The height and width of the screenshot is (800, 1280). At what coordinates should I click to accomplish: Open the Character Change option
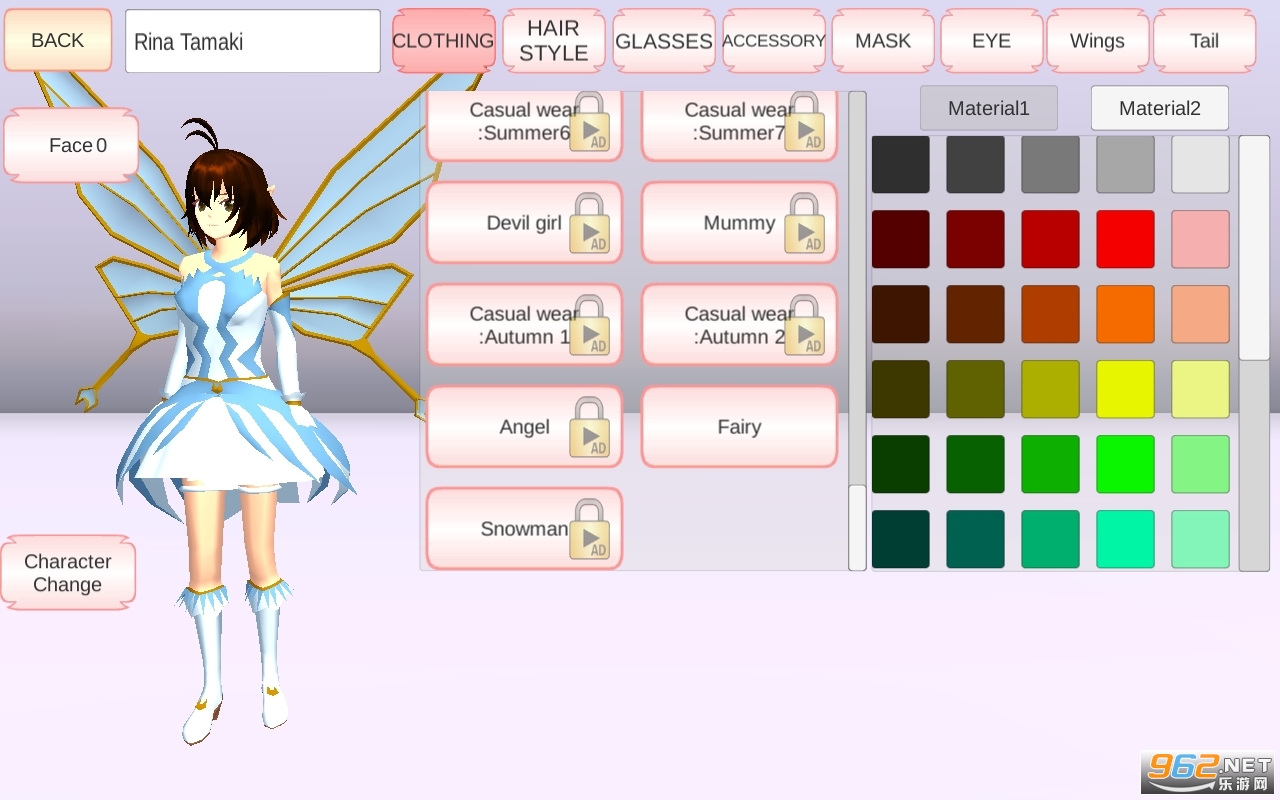point(68,573)
